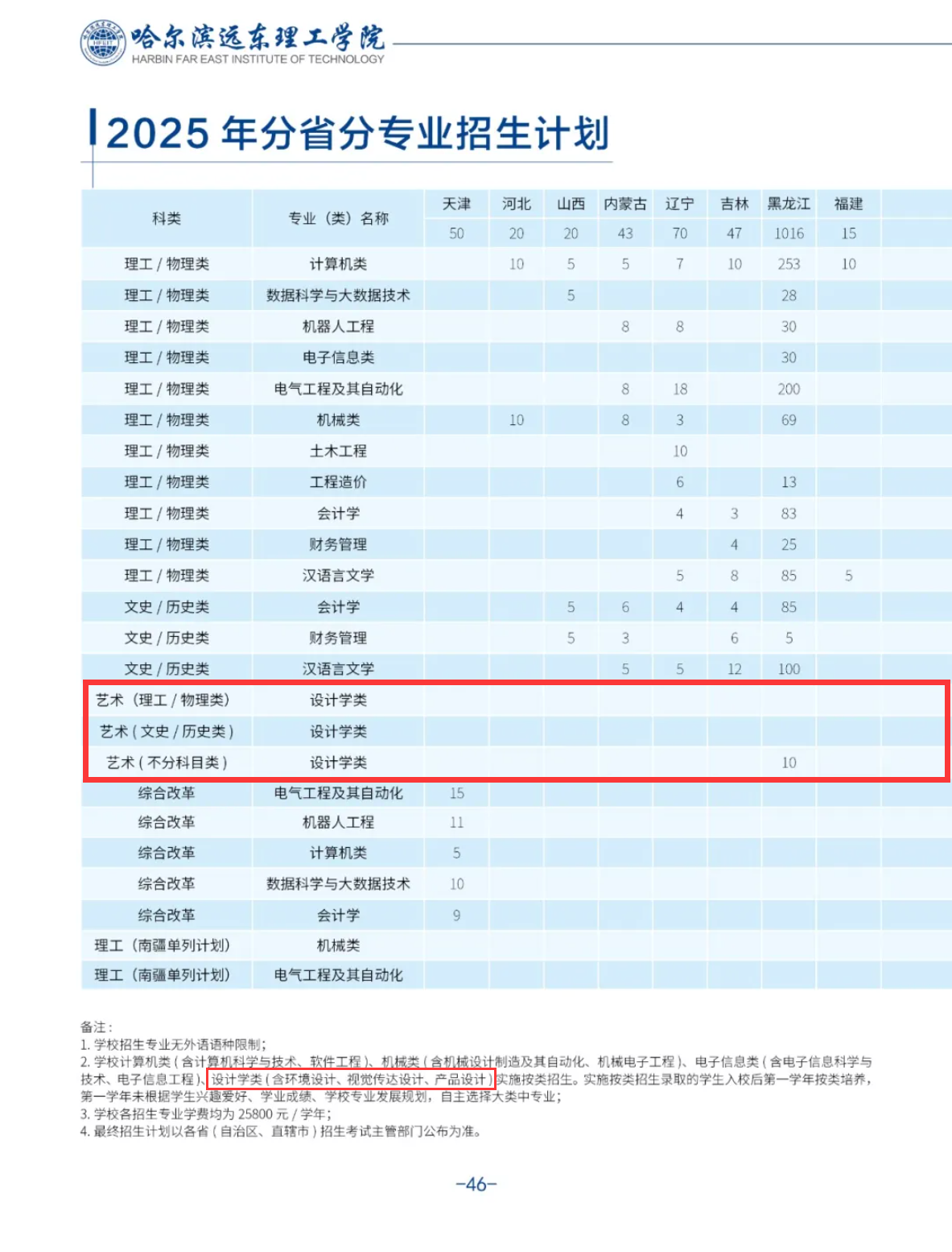Click the value 100 in the 汉语言文学 row

[x=789, y=669]
